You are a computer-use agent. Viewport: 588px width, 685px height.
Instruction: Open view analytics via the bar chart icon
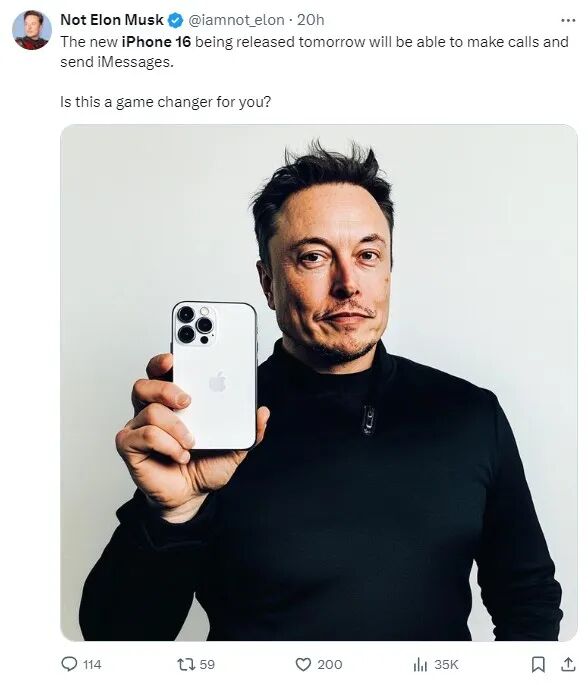(420, 665)
